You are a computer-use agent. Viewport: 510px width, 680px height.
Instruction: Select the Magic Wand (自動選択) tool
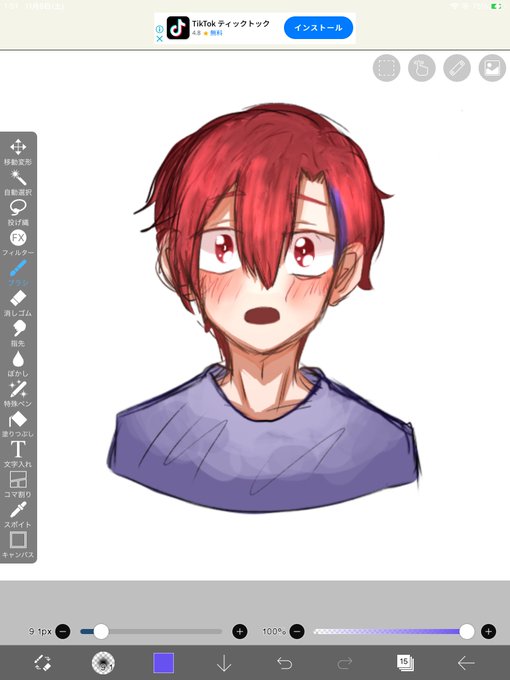pos(18,182)
